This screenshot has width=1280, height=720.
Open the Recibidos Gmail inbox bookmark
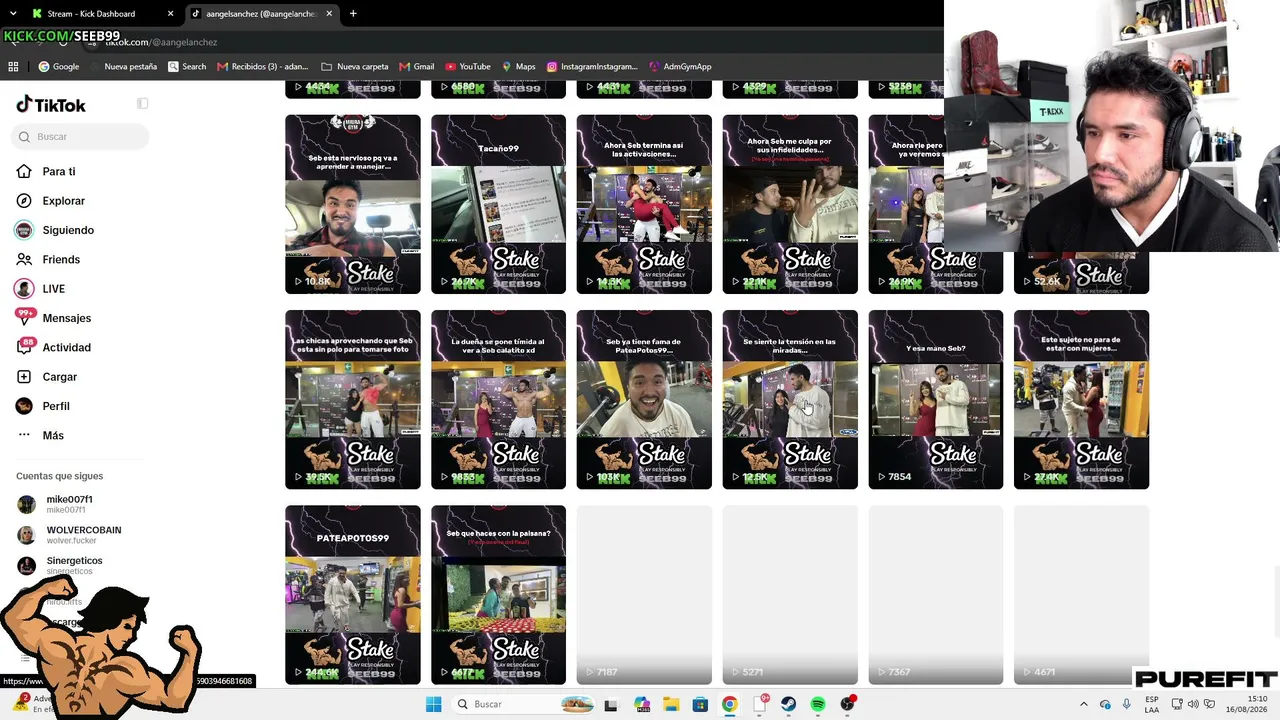[263, 67]
